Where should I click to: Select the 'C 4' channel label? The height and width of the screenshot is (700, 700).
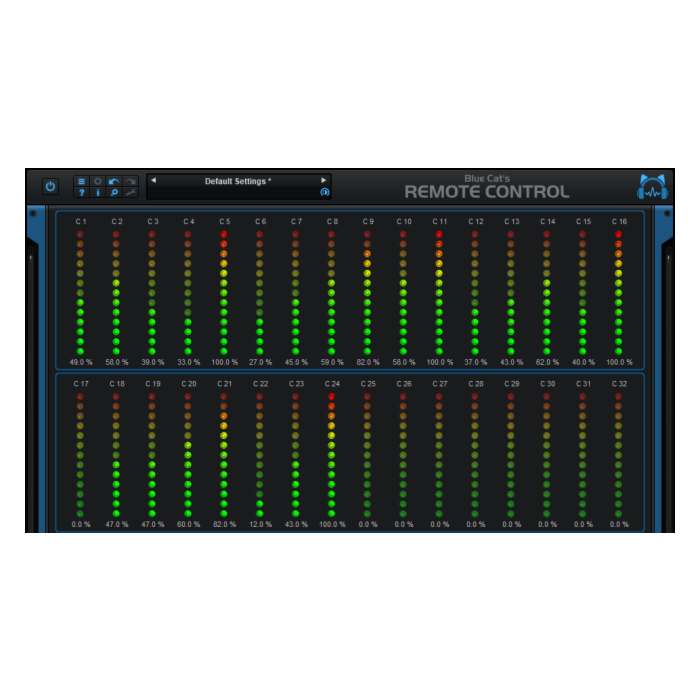pyautogui.click(x=188, y=221)
